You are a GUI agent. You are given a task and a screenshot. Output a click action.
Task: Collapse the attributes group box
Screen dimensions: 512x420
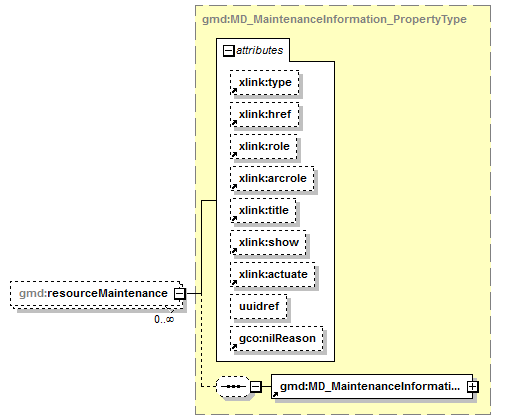coord(229,51)
